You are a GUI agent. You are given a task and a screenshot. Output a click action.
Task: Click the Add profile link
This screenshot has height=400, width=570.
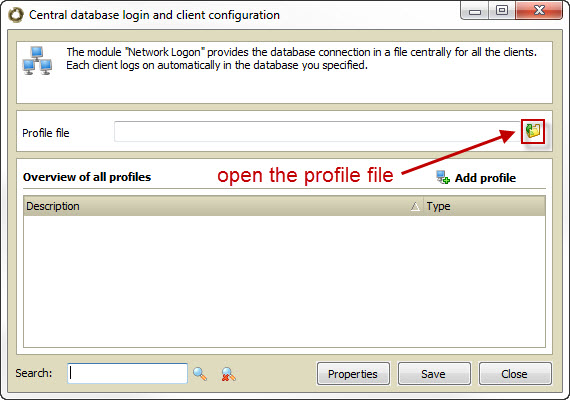[x=485, y=178]
